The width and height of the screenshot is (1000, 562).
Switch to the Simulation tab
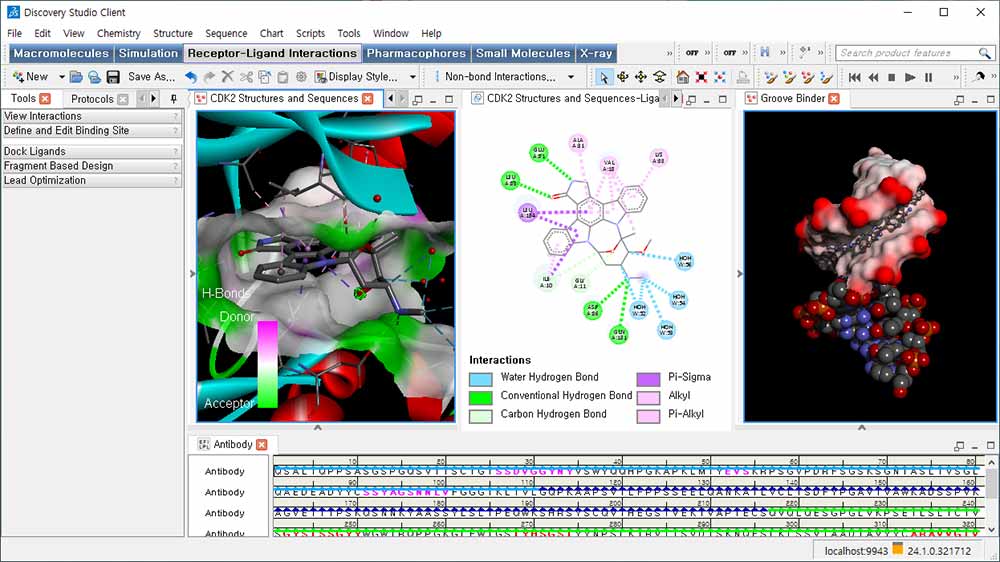point(148,54)
